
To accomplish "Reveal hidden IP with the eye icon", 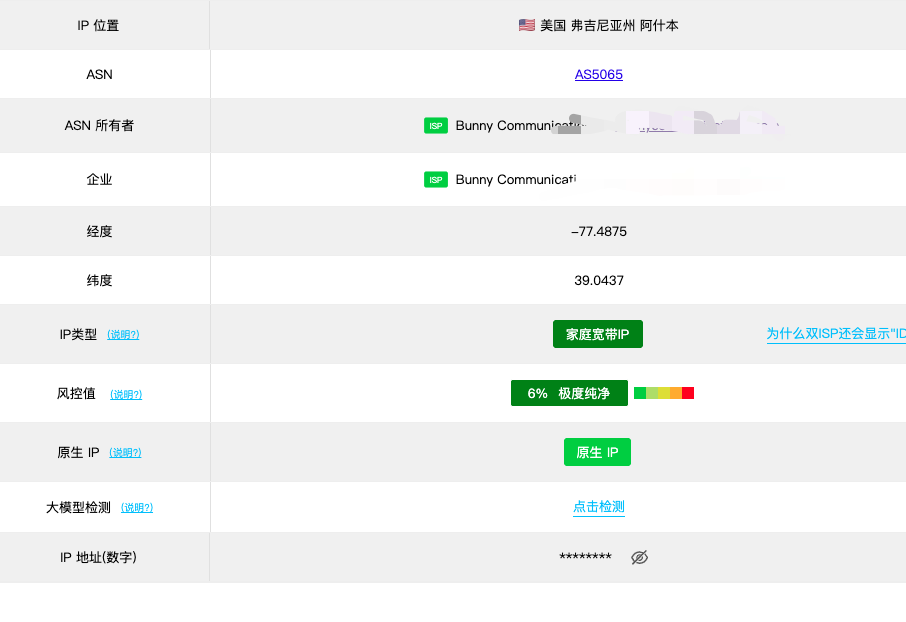I will point(639,557).
